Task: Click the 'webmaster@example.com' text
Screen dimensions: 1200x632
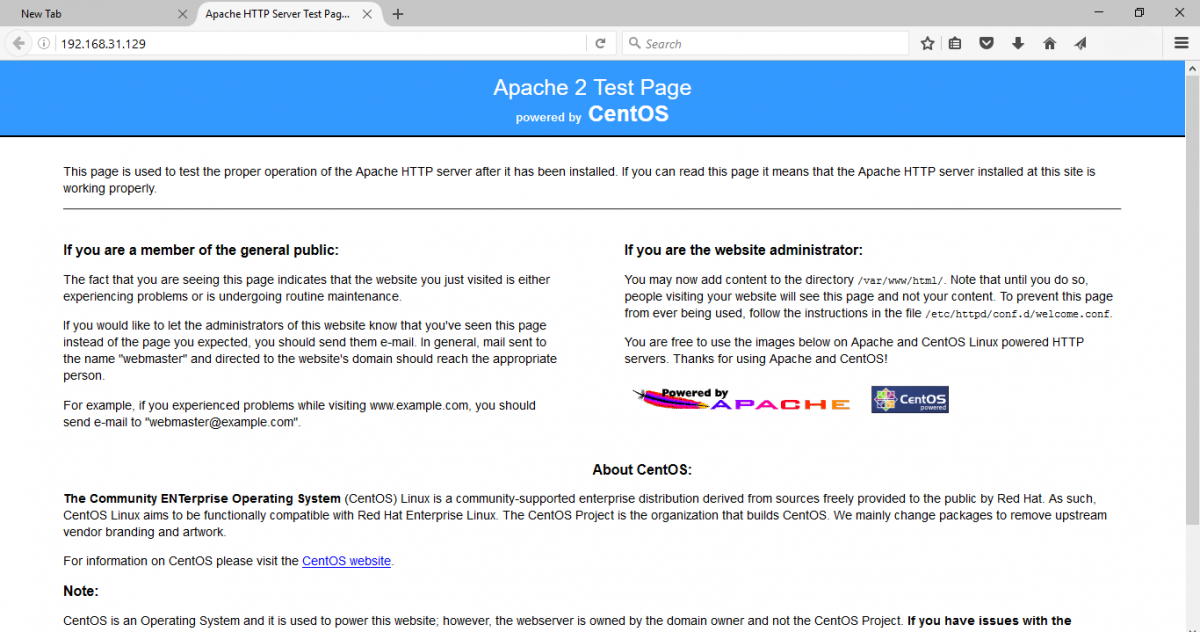Action: click(x=222, y=422)
